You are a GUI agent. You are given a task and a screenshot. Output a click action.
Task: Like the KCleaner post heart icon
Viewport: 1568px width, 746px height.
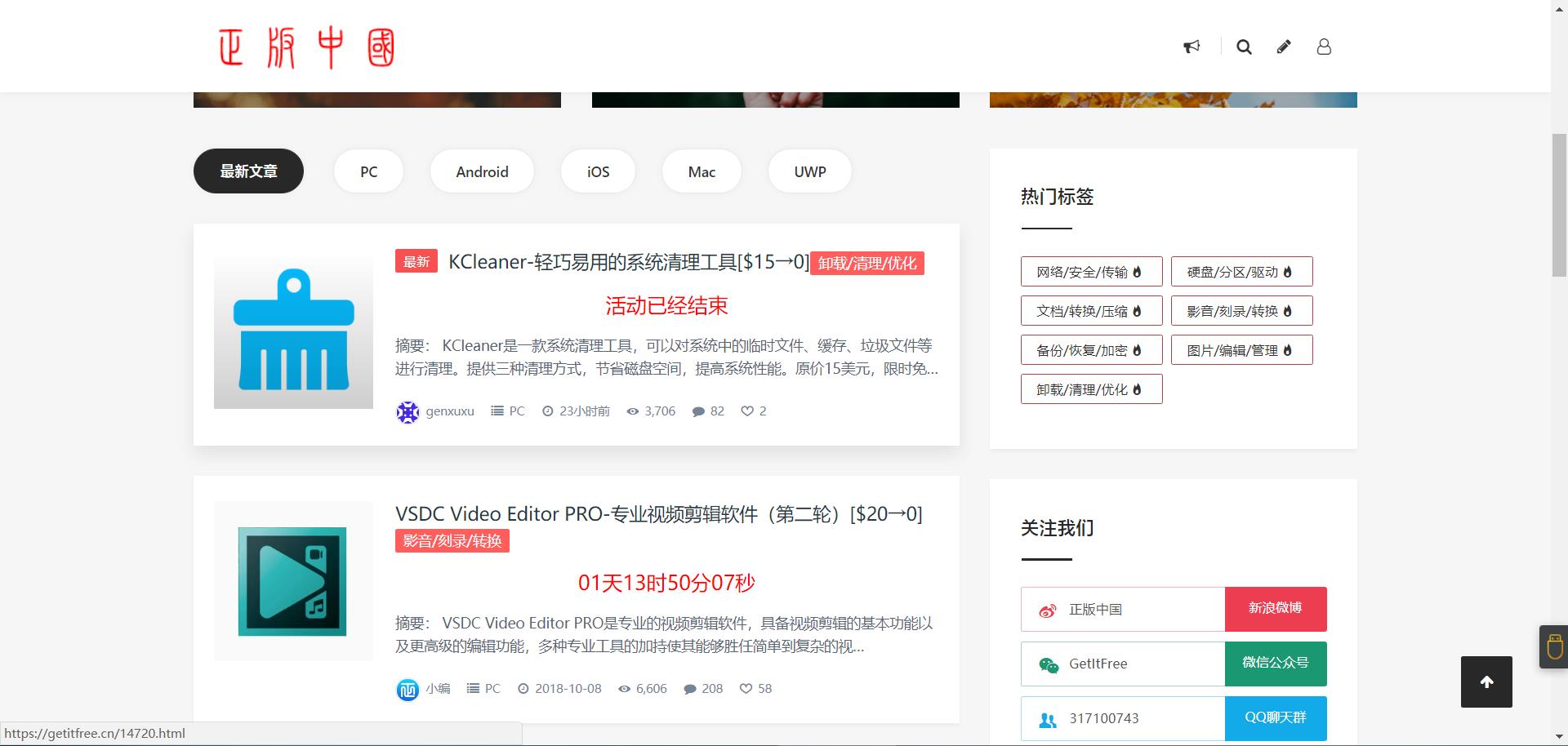[x=747, y=411]
